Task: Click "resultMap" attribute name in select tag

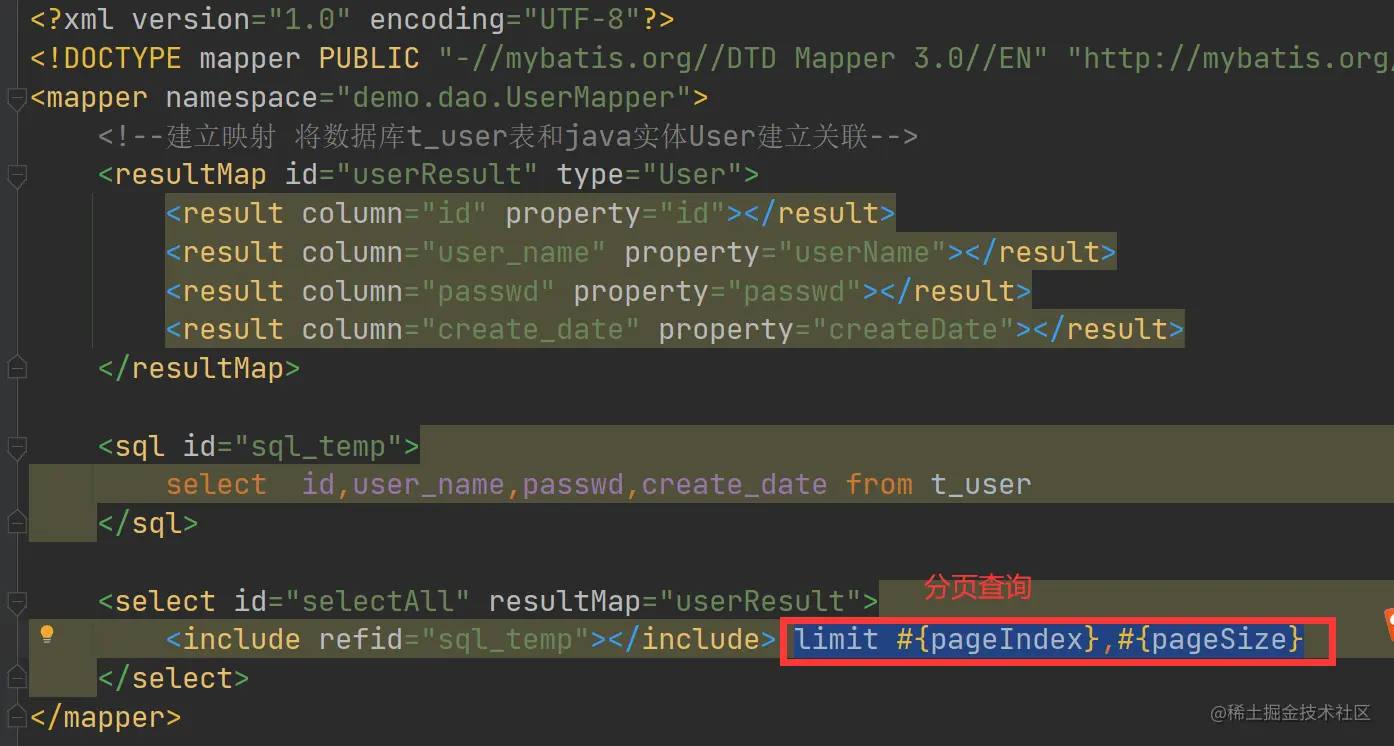Action: coord(565,601)
